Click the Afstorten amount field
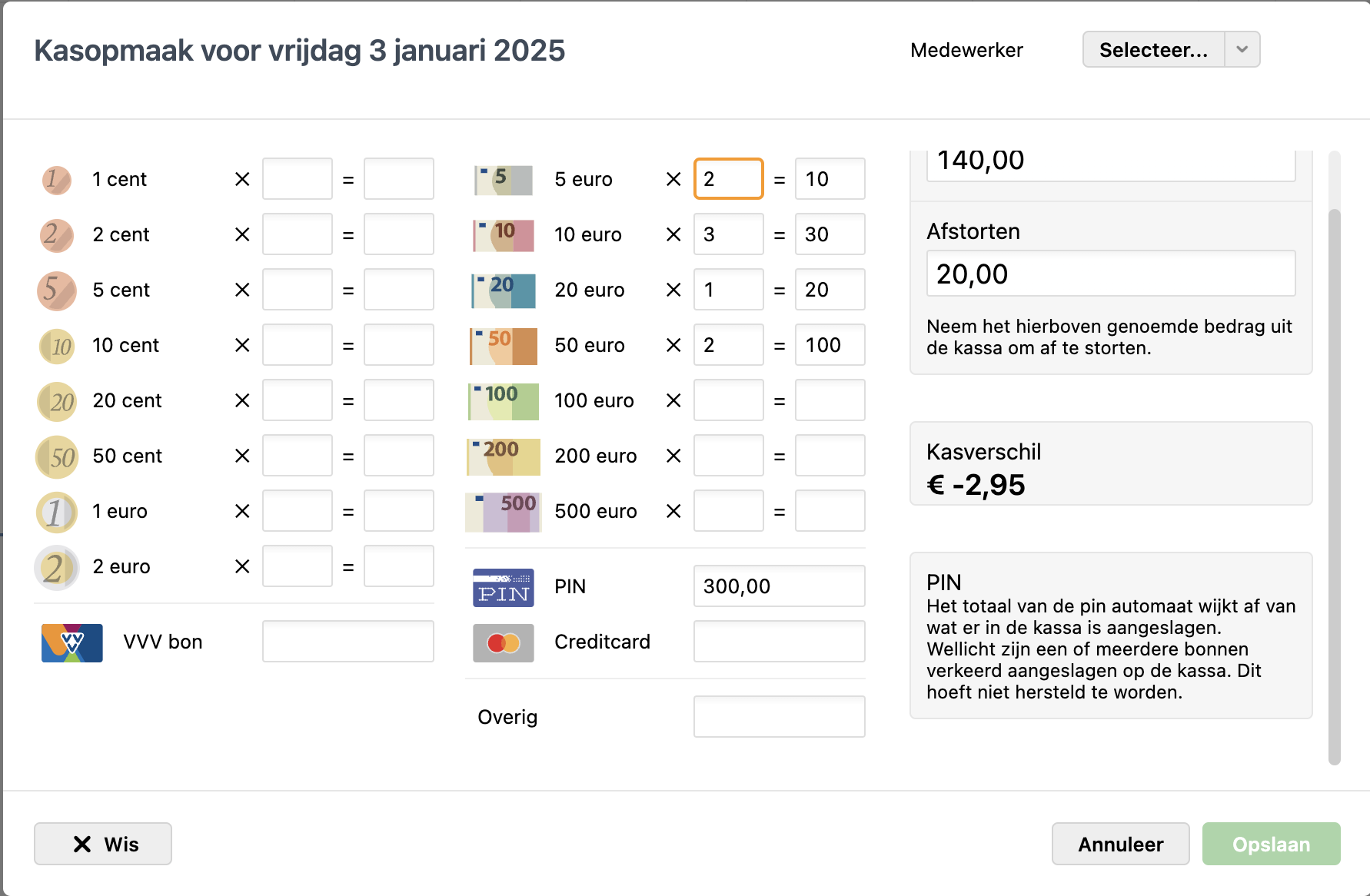 click(1110, 274)
